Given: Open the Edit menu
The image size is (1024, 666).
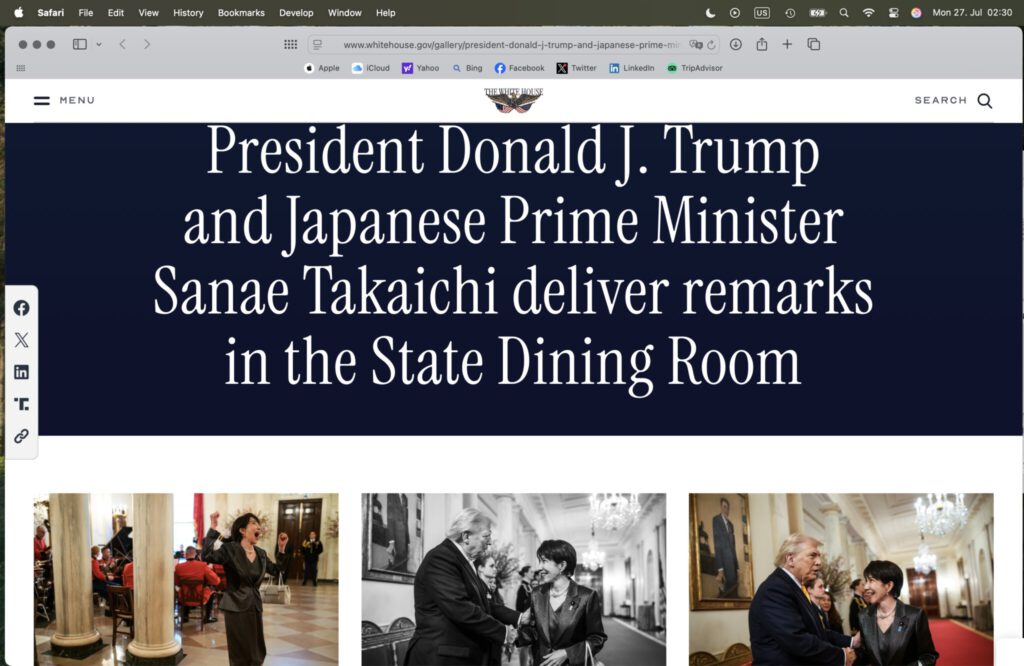Looking at the screenshot, I should click(116, 12).
